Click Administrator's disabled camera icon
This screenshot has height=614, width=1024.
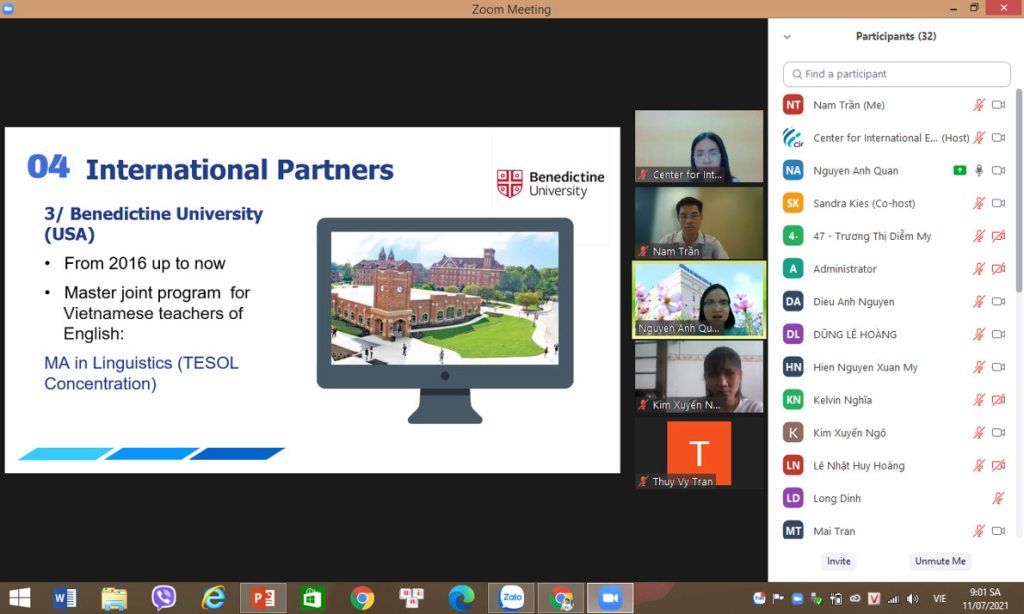(x=998, y=268)
